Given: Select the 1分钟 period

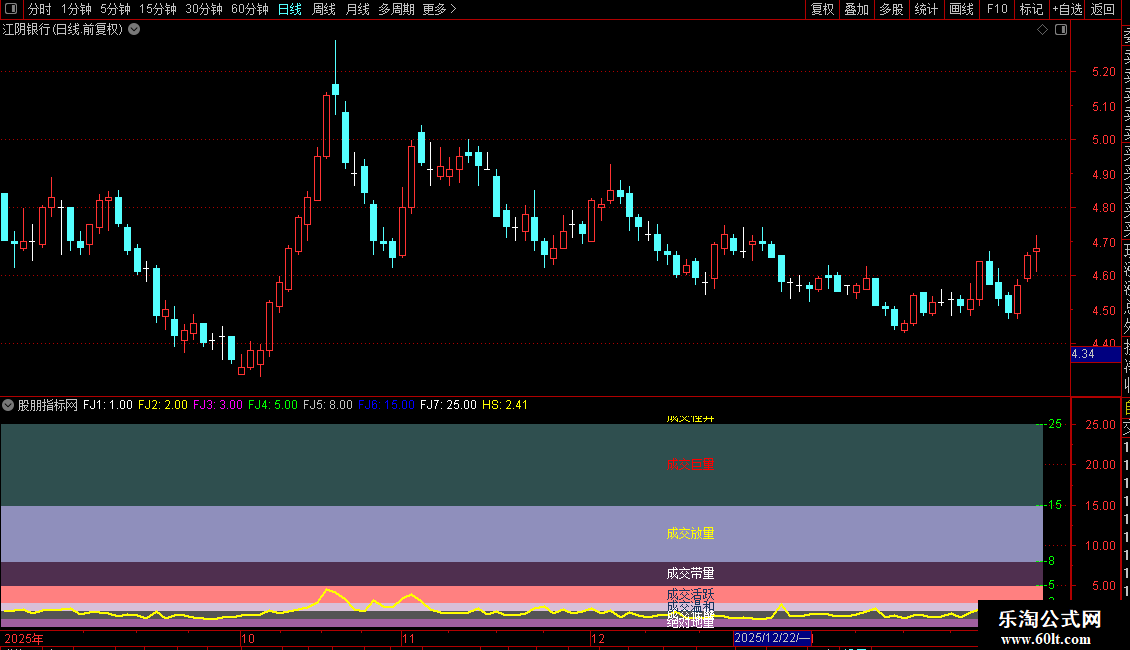Looking at the screenshot, I should click(x=76, y=9).
